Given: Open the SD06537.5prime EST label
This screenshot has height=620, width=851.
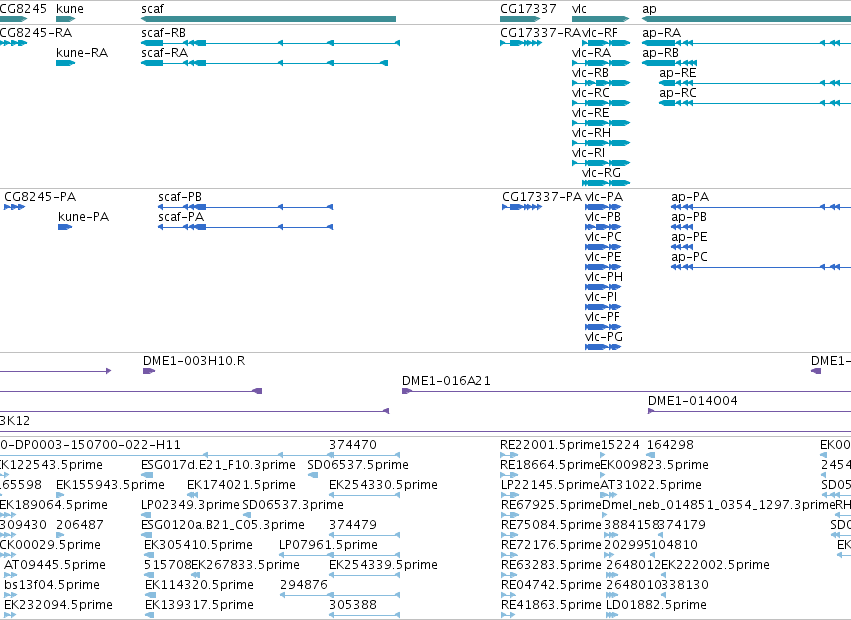Looking at the screenshot, I should tap(358, 465).
